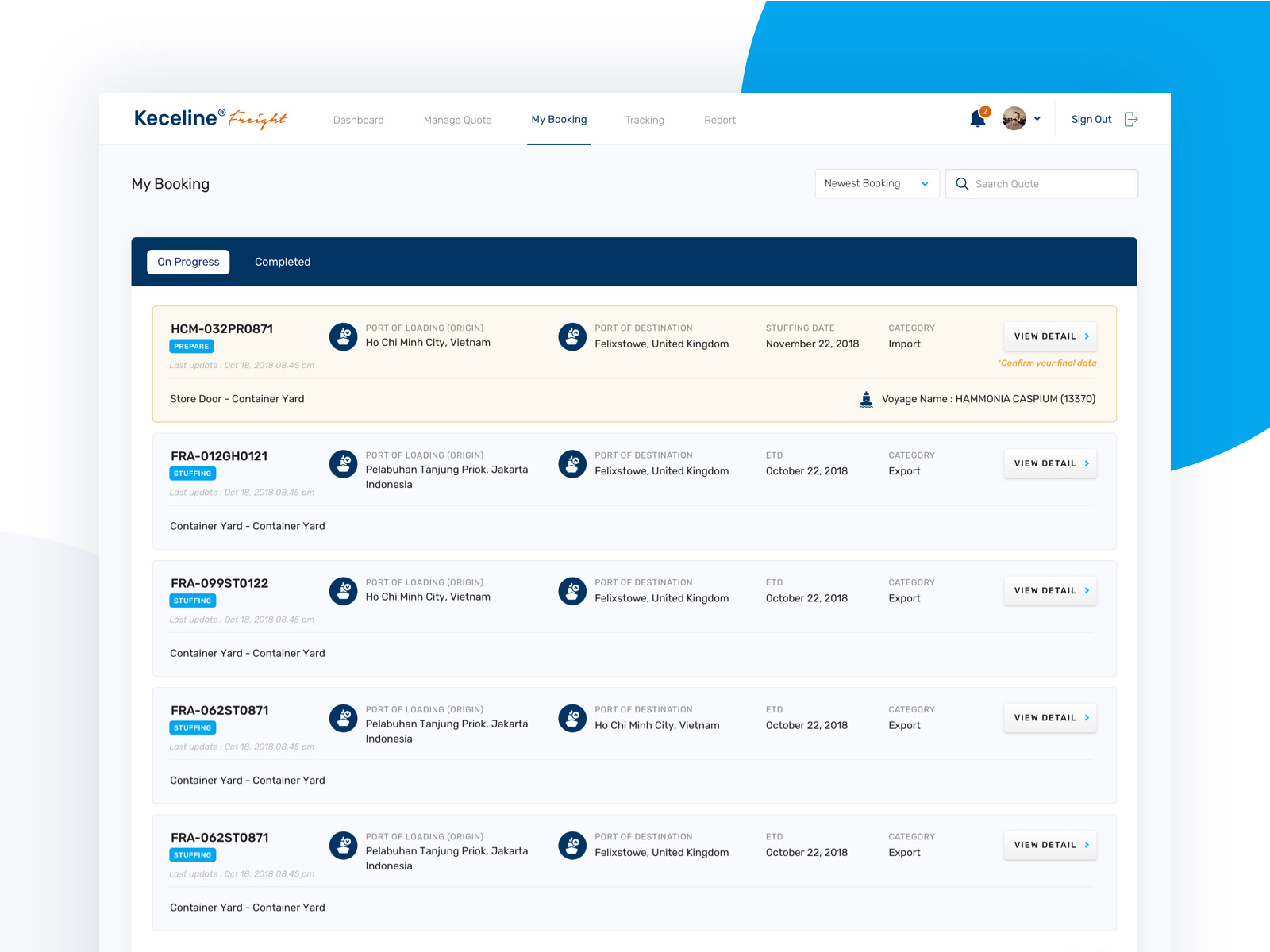Click the sign out arrow icon
Viewport: 1270px width, 952px height.
(1130, 118)
